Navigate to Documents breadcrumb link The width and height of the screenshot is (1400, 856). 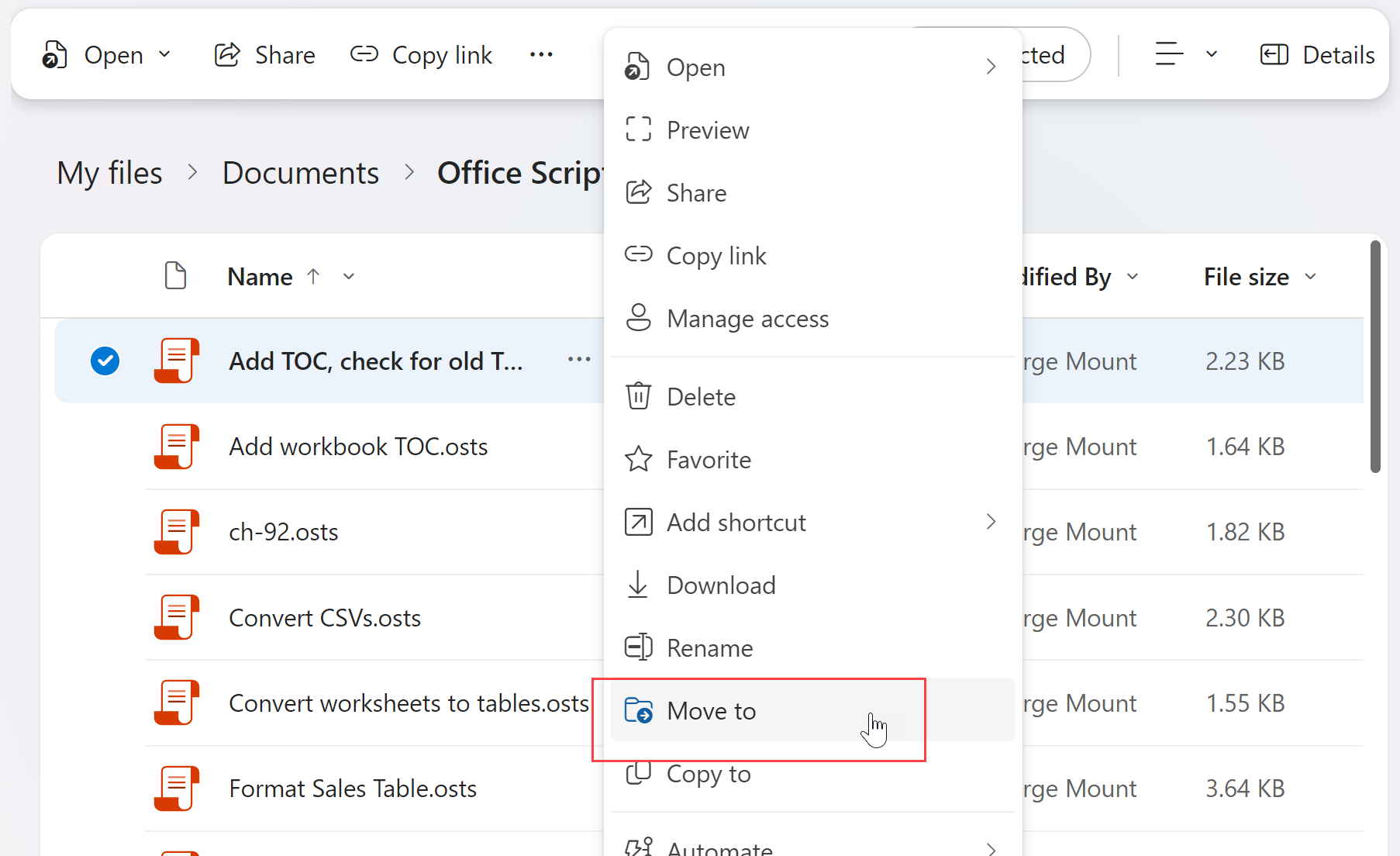300,173
